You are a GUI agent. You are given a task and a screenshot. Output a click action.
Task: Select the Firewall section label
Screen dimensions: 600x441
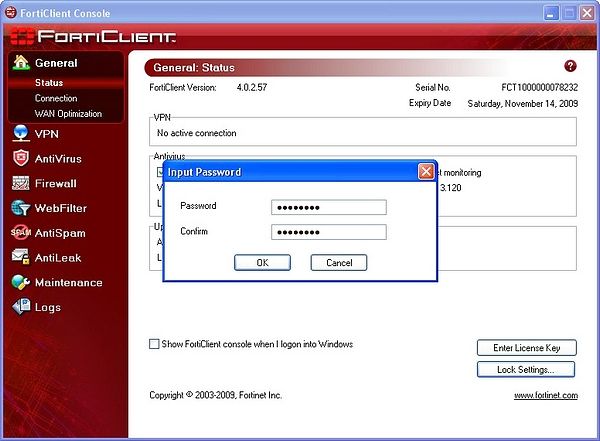56,184
